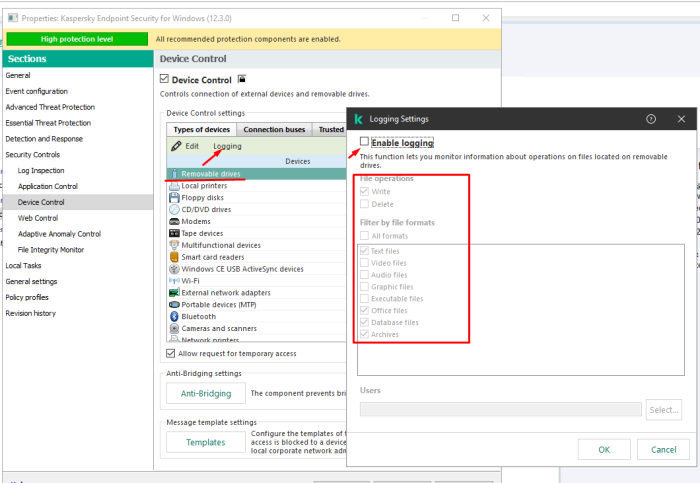Click the Bluetooth icon
Image resolution: width=700 pixels, height=483 pixels.
175,316
